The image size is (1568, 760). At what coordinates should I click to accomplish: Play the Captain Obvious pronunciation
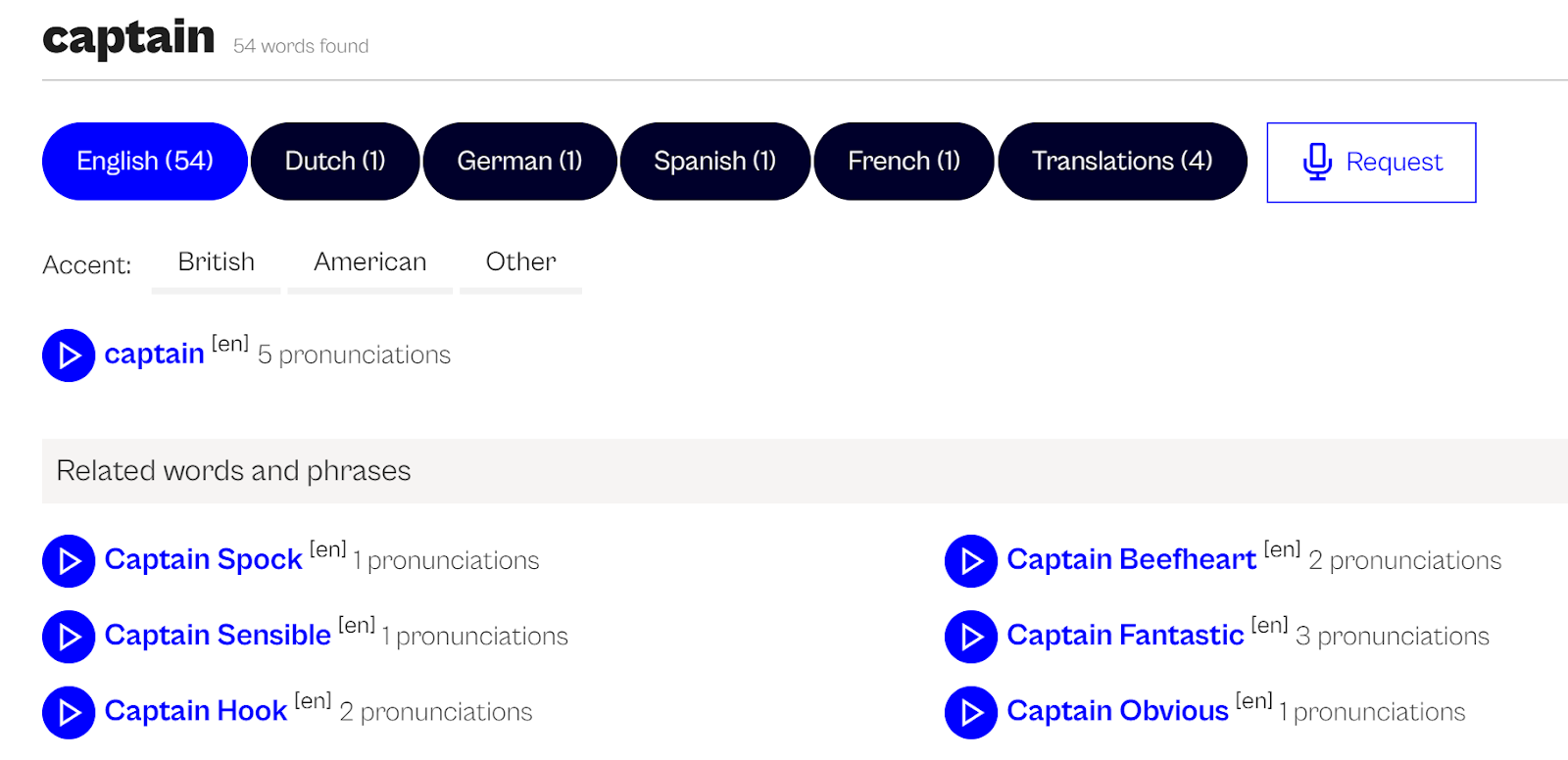pyautogui.click(x=971, y=712)
